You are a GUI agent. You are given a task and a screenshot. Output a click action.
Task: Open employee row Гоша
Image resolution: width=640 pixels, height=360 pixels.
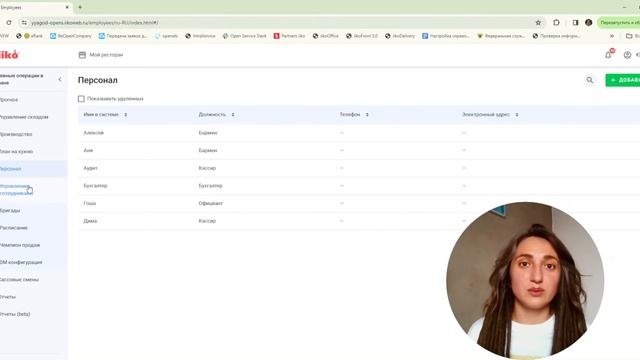click(359, 203)
